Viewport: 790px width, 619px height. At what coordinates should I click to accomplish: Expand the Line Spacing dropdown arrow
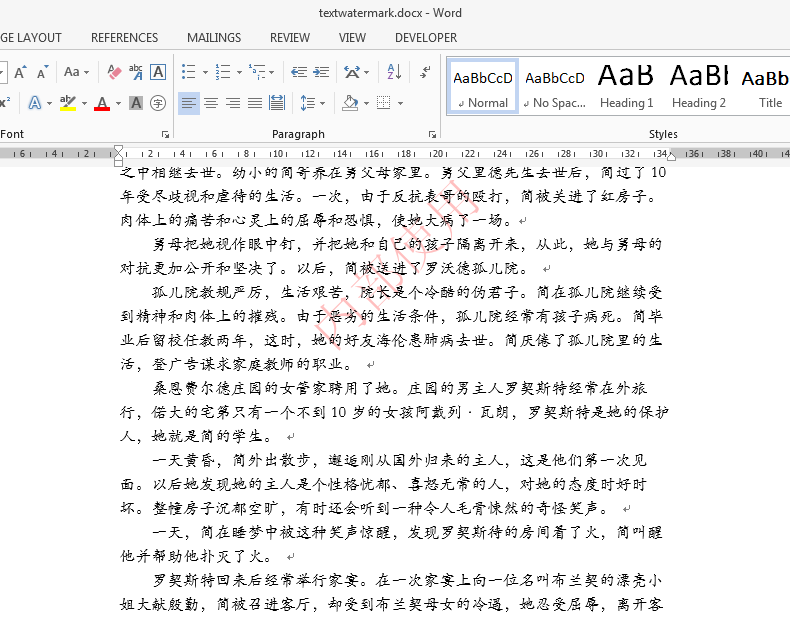322,104
